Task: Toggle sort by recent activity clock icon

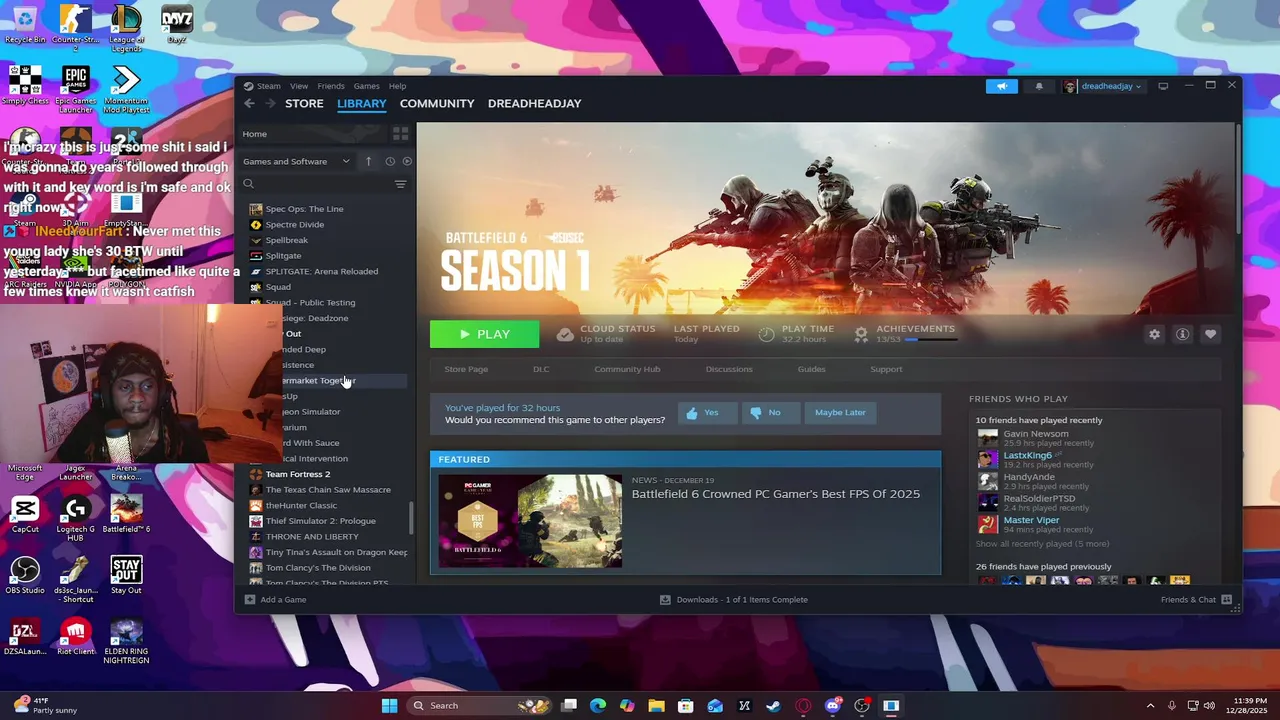Action: point(390,161)
